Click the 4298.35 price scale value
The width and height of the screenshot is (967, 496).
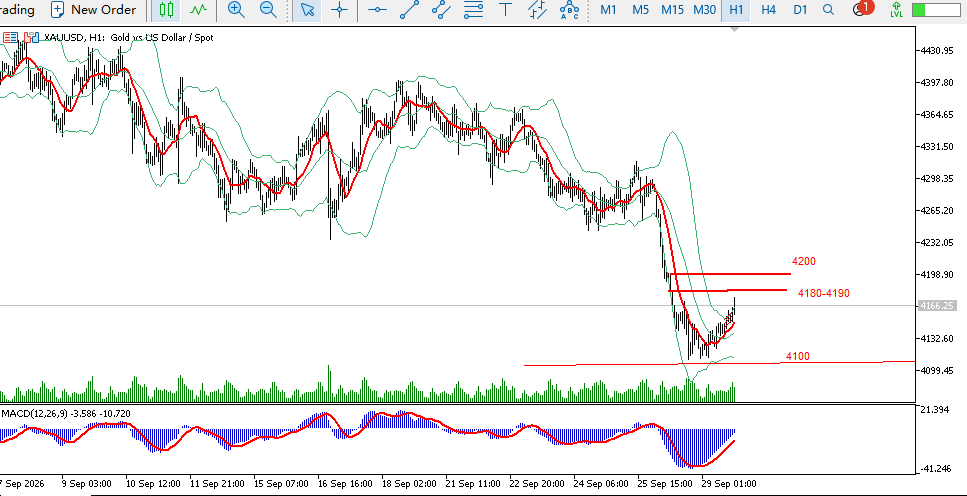pyautogui.click(x=938, y=179)
